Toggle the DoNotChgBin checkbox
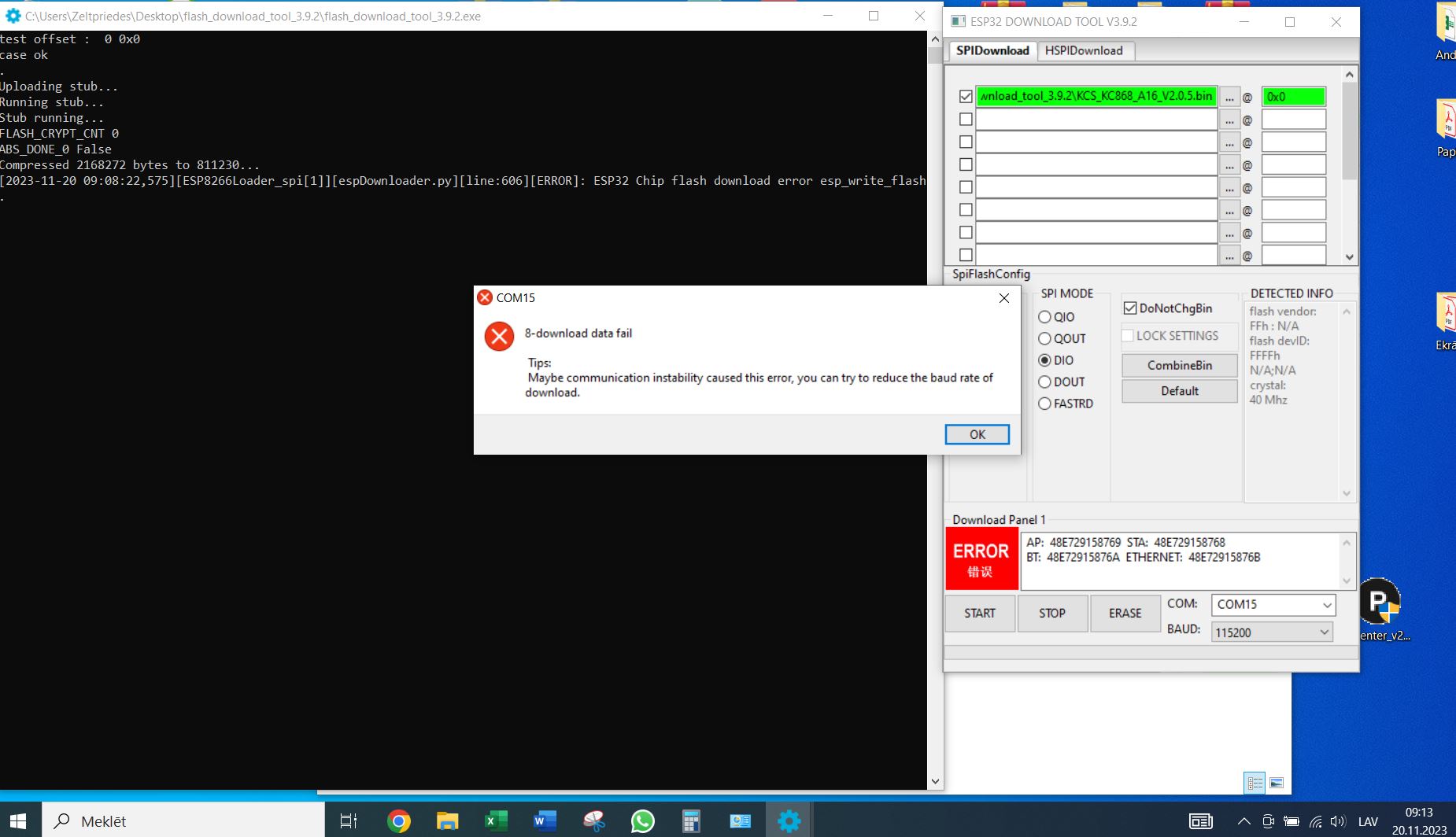Viewport: 1456px width, 837px height. pyautogui.click(x=1130, y=308)
